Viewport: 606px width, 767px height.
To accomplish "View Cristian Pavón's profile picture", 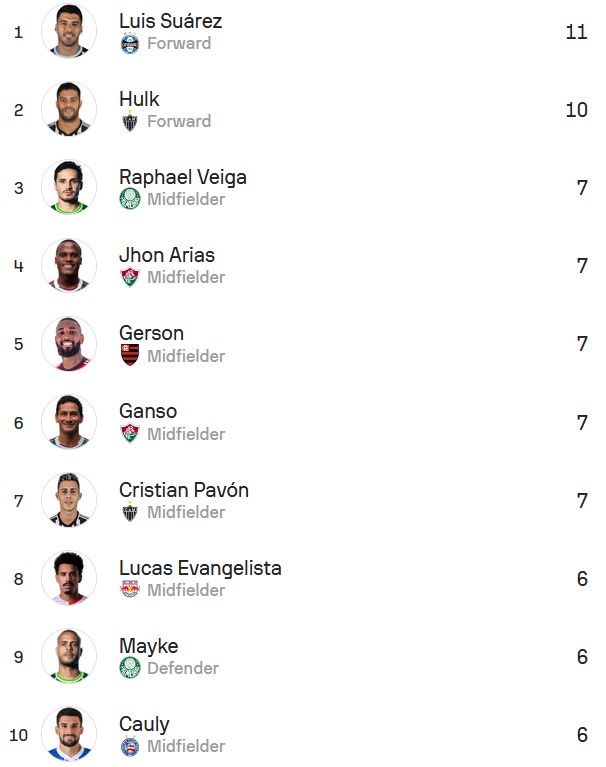I will coord(69,500).
